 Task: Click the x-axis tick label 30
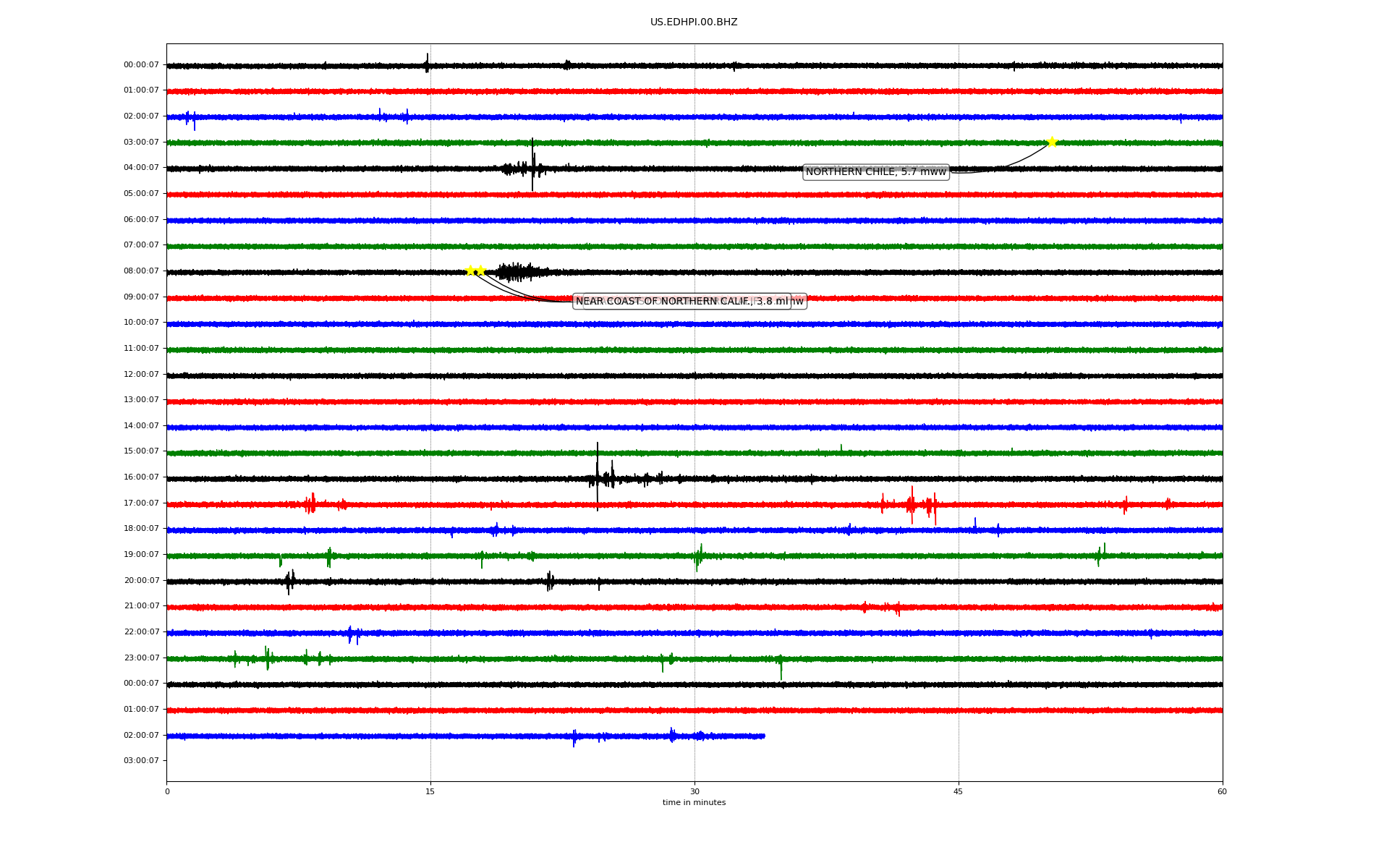click(x=694, y=791)
